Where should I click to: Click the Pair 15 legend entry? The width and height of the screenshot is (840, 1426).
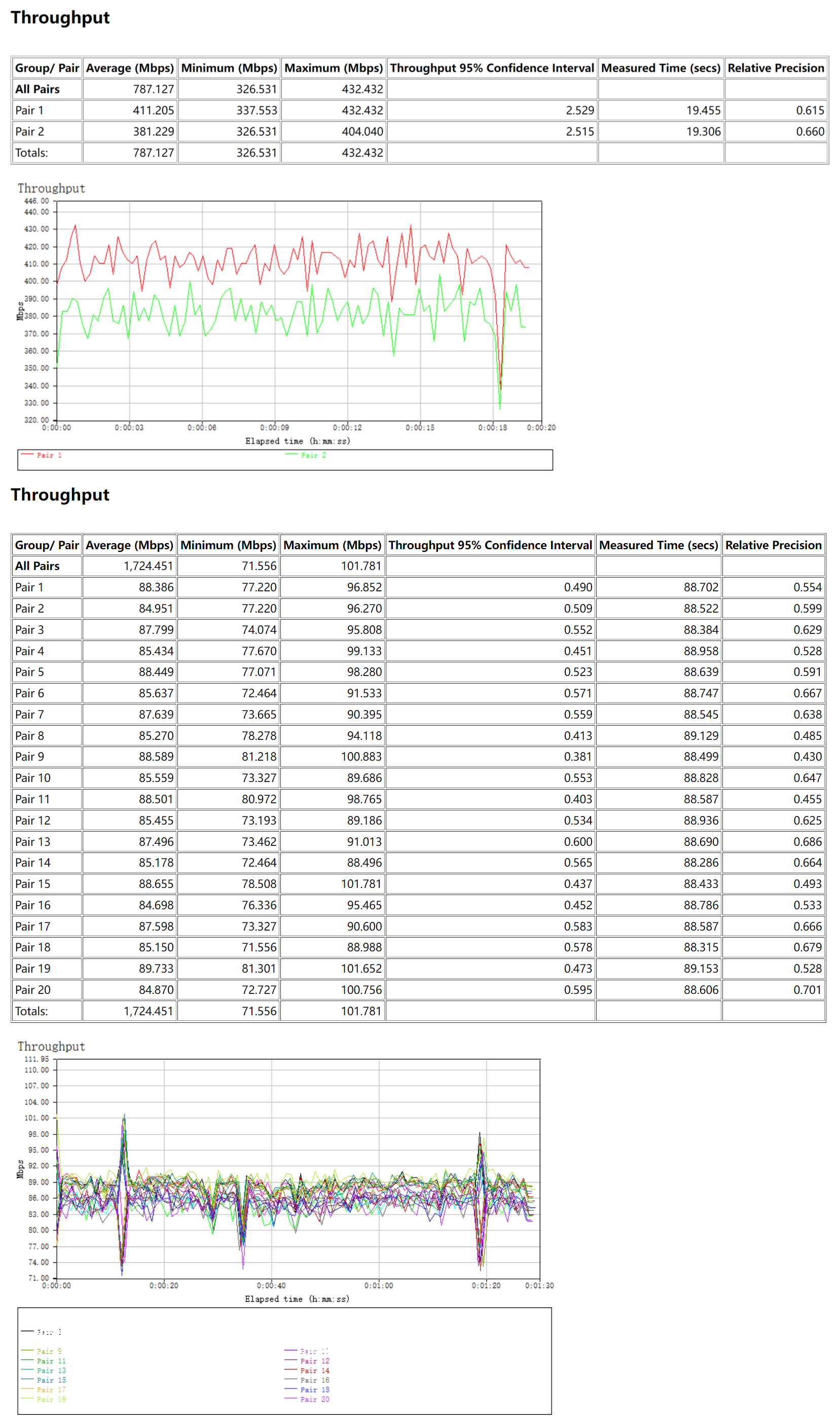[x=44, y=1380]
